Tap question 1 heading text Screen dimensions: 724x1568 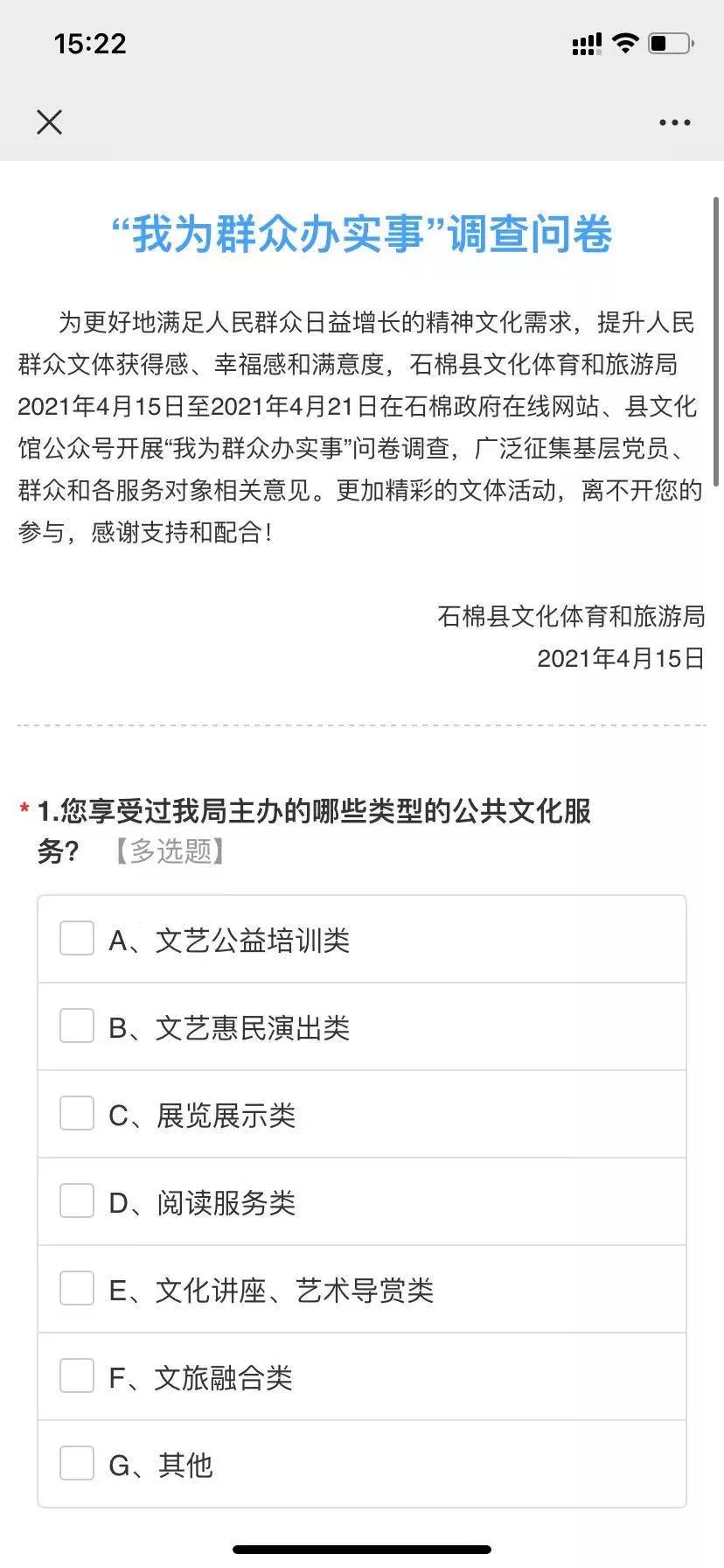click(314, 830)
